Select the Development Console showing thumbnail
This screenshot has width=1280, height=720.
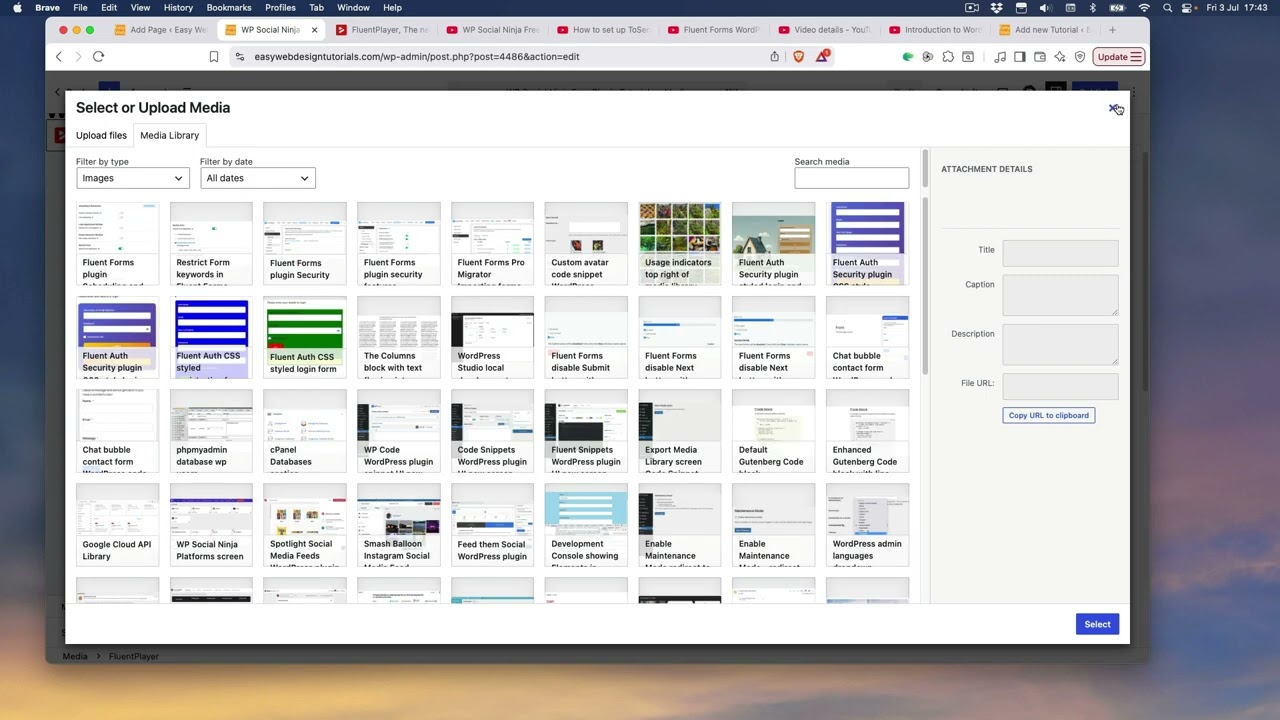click(586, 525)
